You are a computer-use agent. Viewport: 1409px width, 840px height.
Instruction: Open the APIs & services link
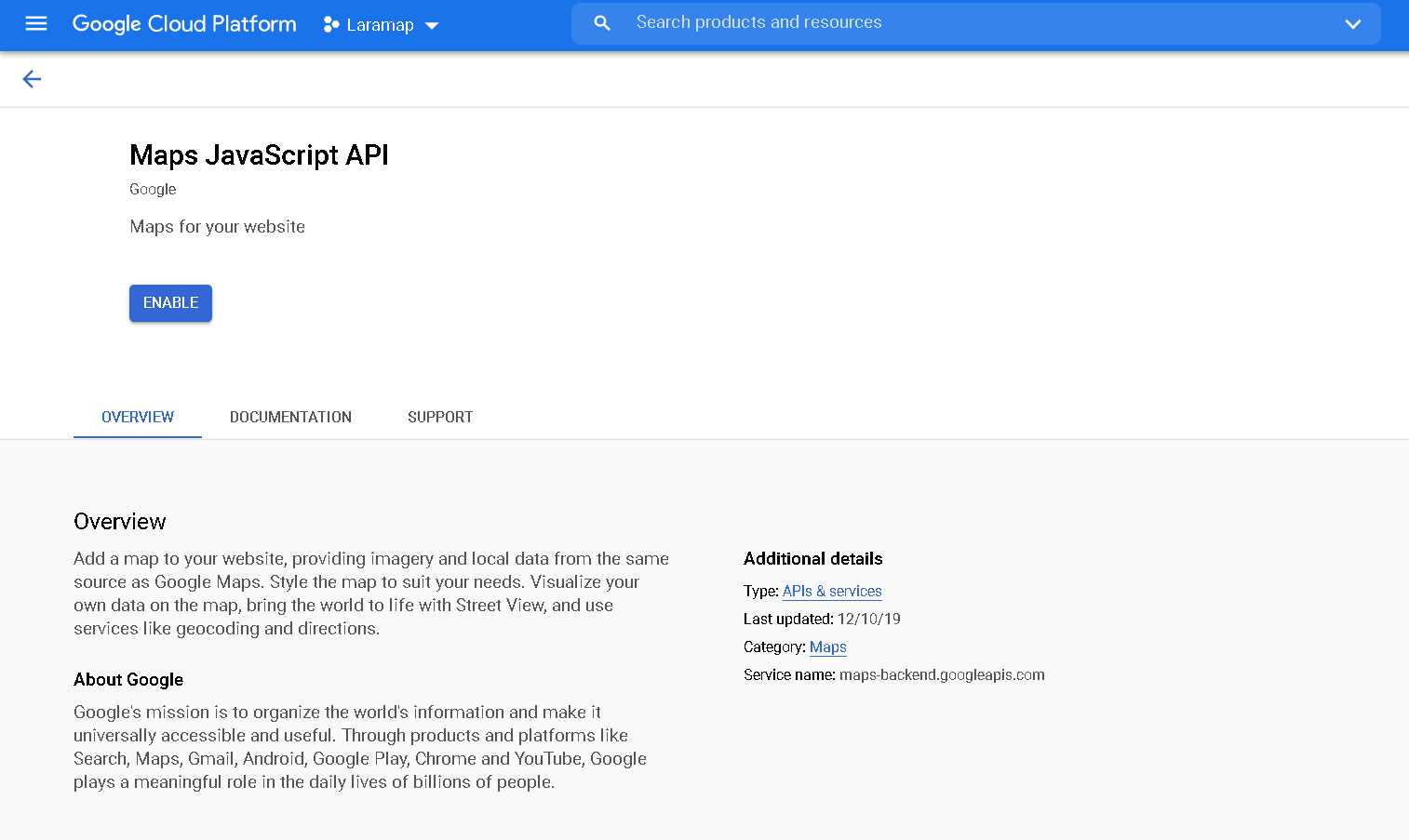click(831, 591)
